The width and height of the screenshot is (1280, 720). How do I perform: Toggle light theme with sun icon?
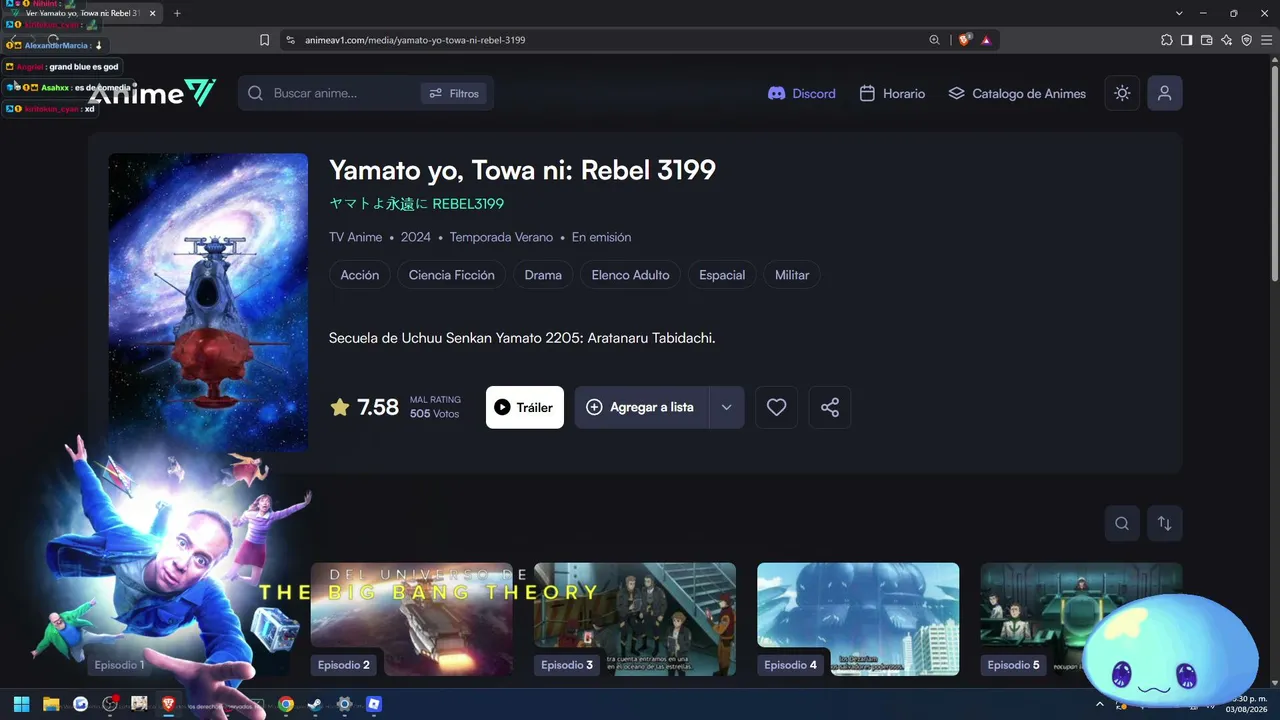click(1122, 93)
